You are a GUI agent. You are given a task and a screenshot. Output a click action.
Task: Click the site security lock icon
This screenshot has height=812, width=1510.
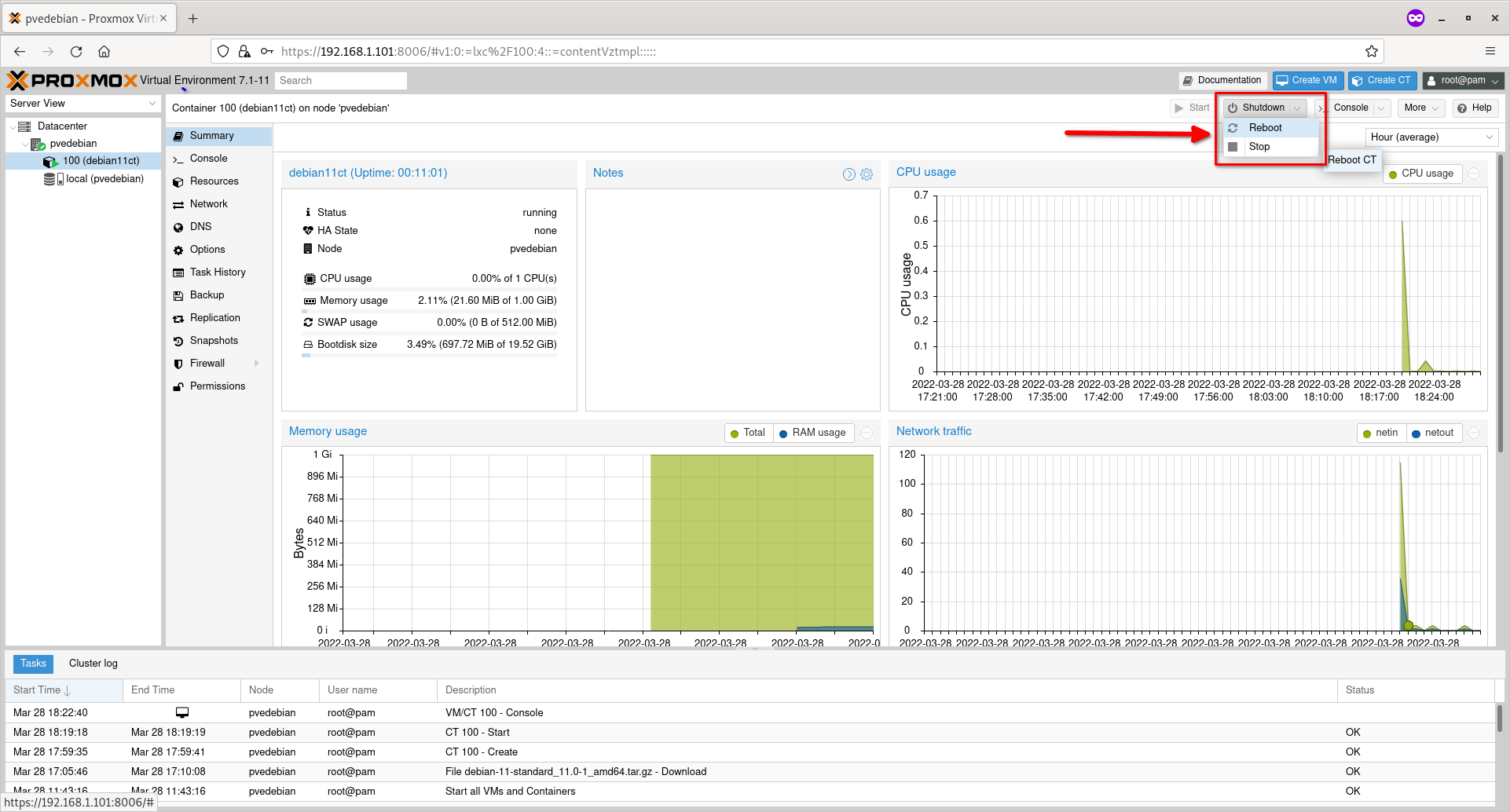coord(244,52)
